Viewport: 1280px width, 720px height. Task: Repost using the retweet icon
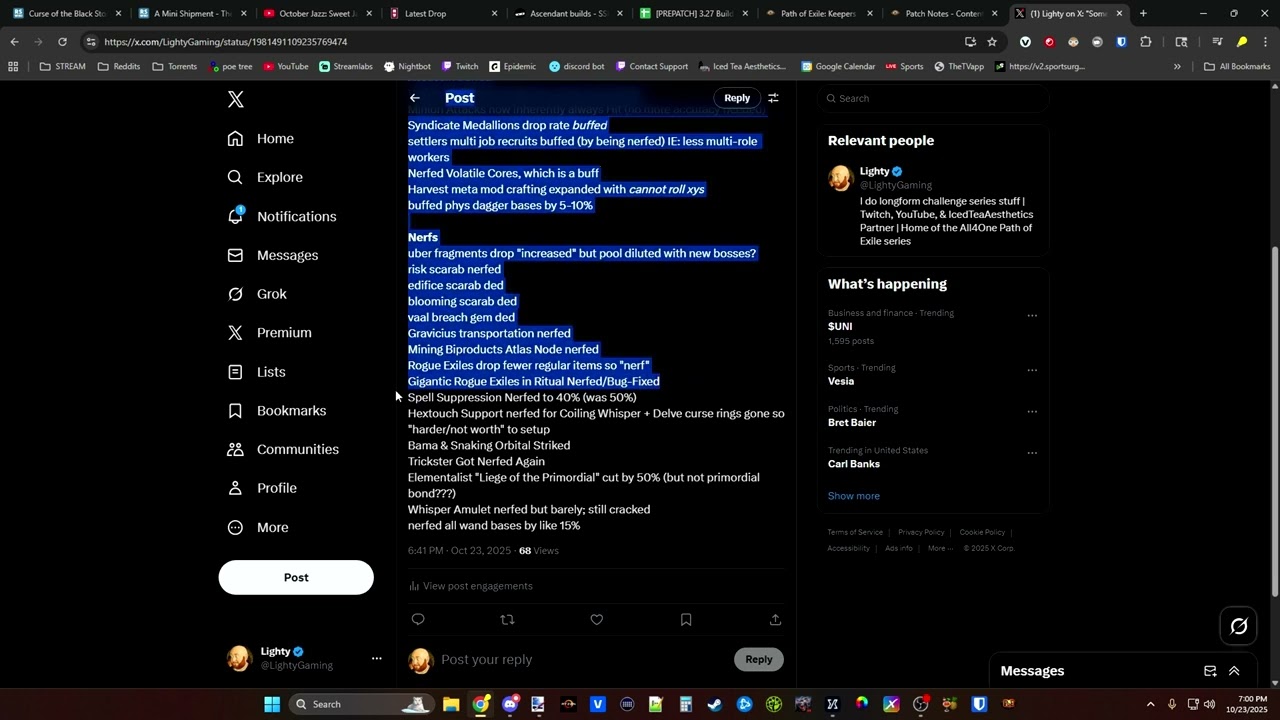pyautogui.click(x=507, y=620)
